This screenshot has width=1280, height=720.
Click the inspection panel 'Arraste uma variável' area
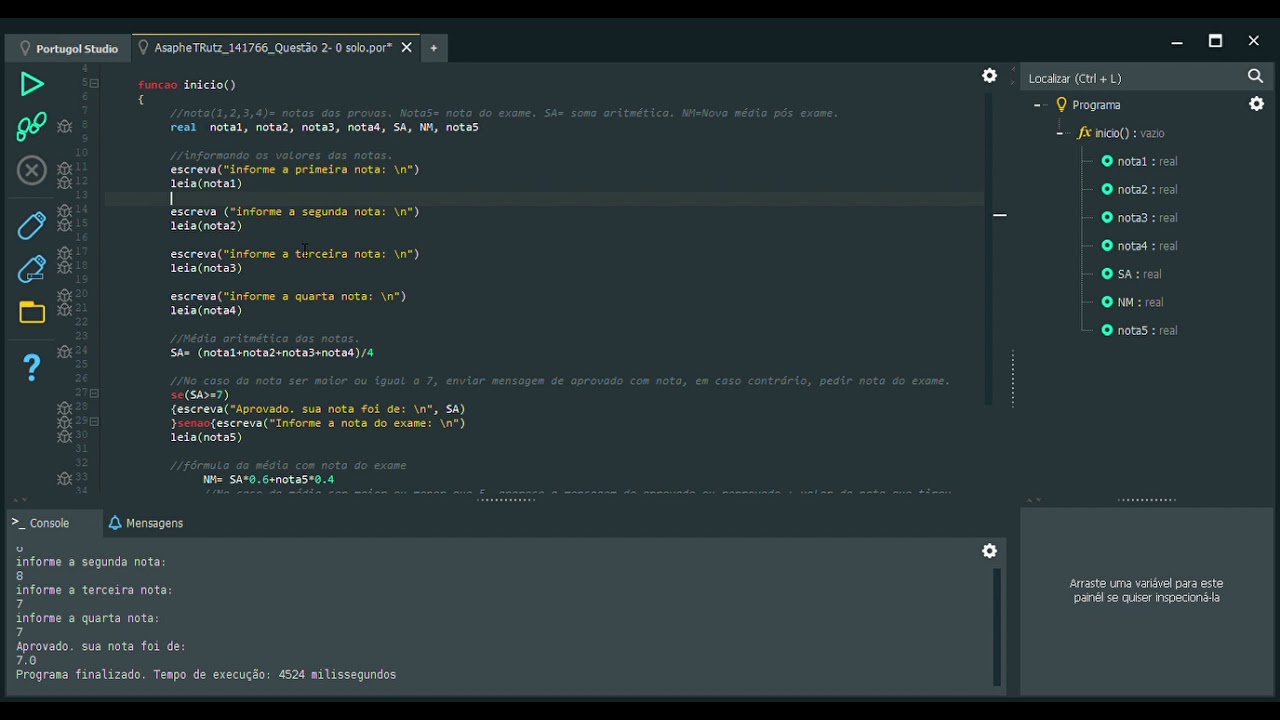pyautogui.click(x=1146, y=590)
